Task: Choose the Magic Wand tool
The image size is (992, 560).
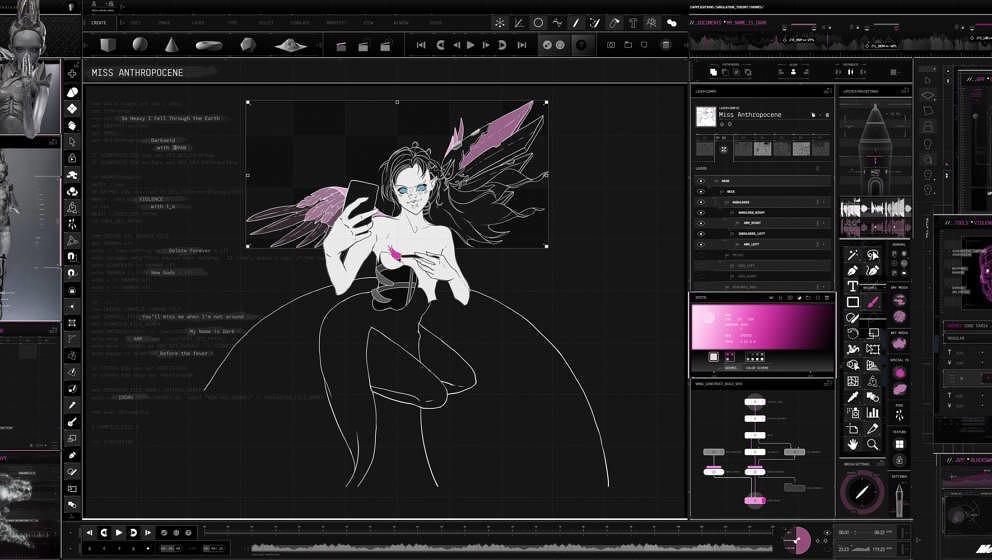Action: tap(853, 256)
